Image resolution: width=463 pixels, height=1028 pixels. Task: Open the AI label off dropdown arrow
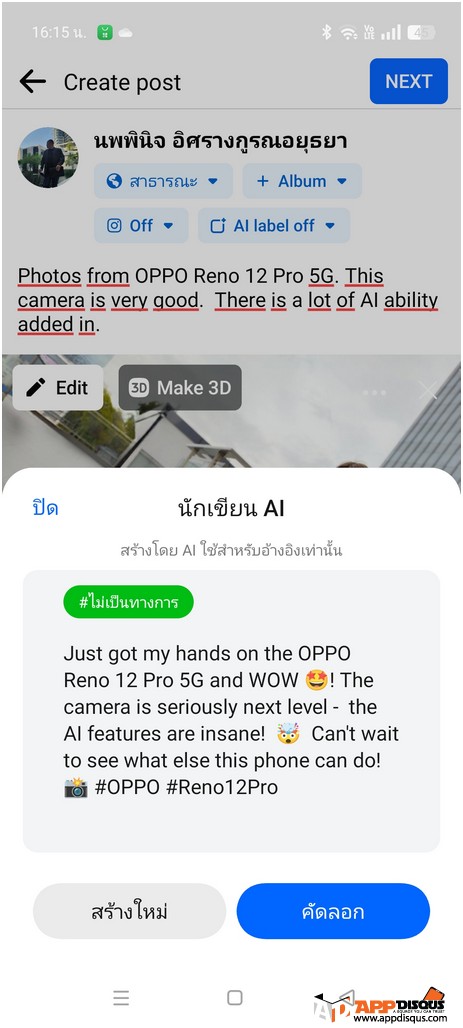[x=330, y=226]
